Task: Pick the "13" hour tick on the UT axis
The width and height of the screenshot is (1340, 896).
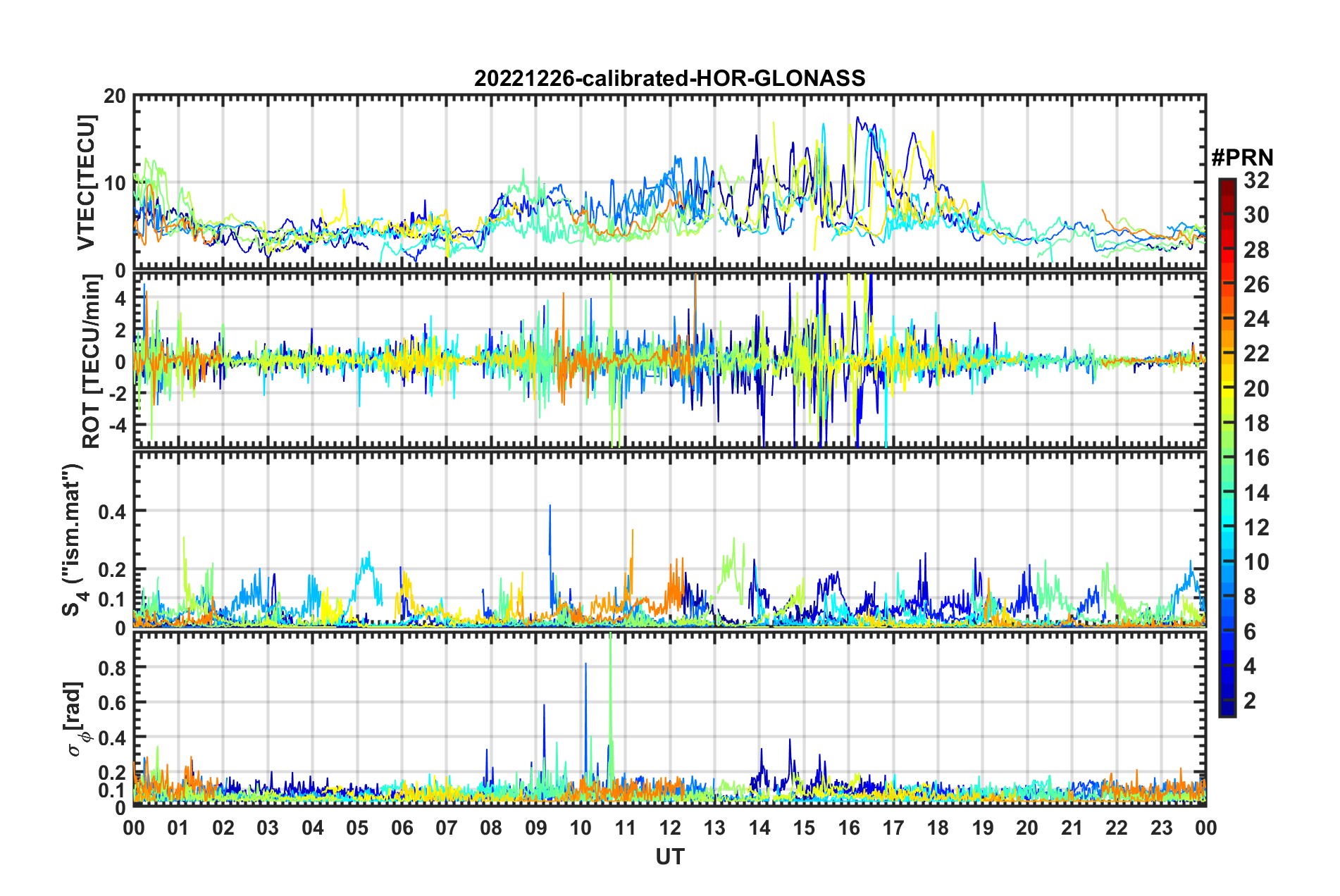Action: point(714,827)
